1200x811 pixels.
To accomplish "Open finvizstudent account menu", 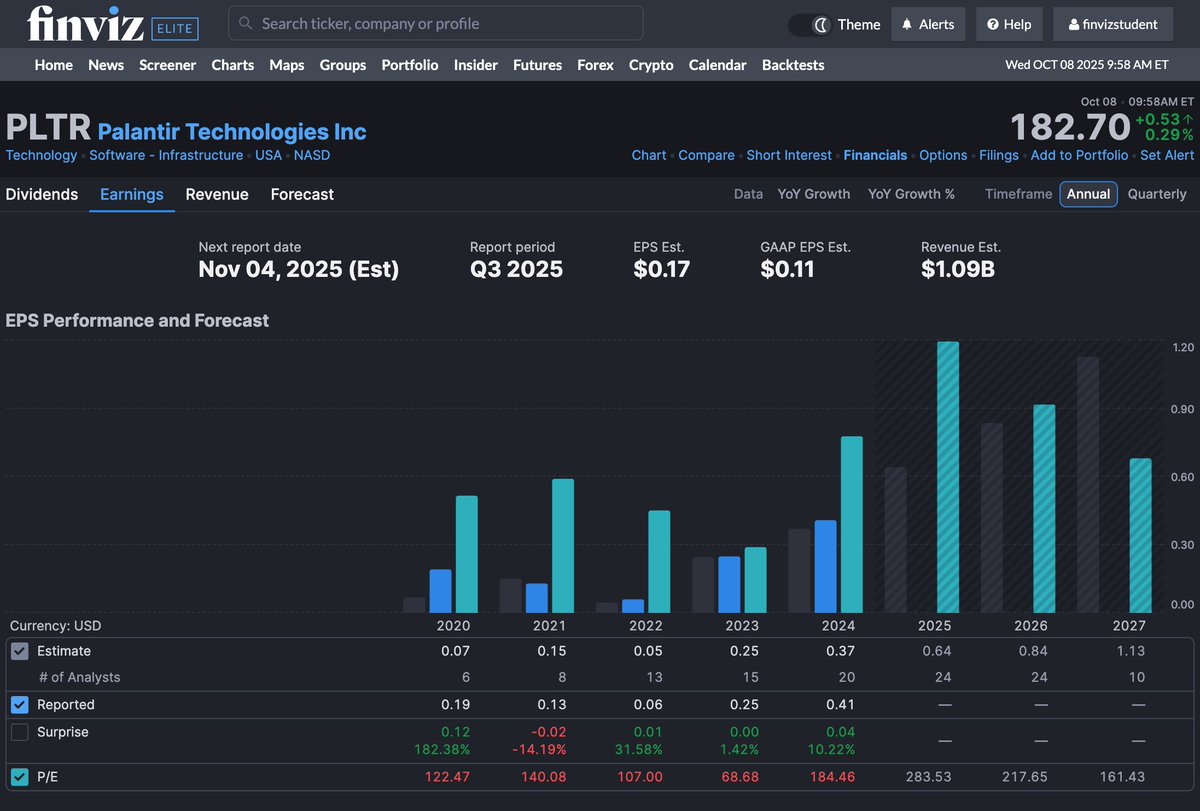I will (1113, 24).
